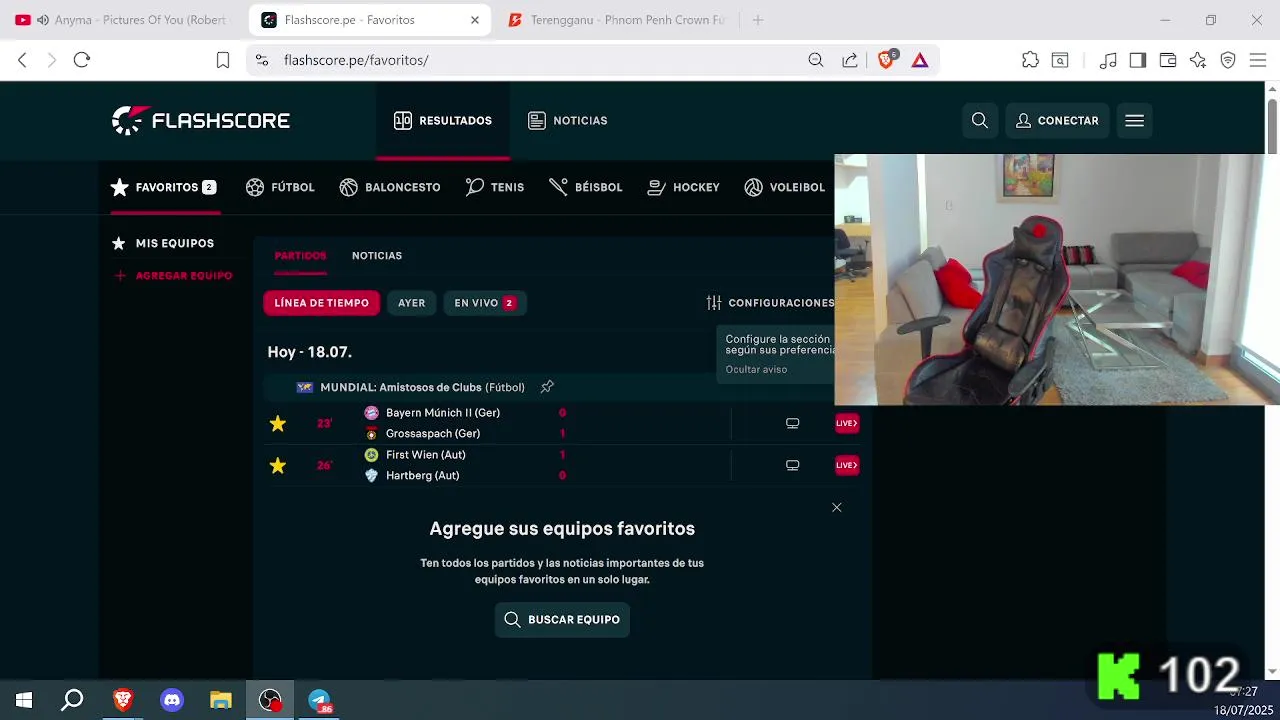Click the search magnifier in Flashscore header
Viewport: 1280px width, 720px height.
(x=980, y=121)
